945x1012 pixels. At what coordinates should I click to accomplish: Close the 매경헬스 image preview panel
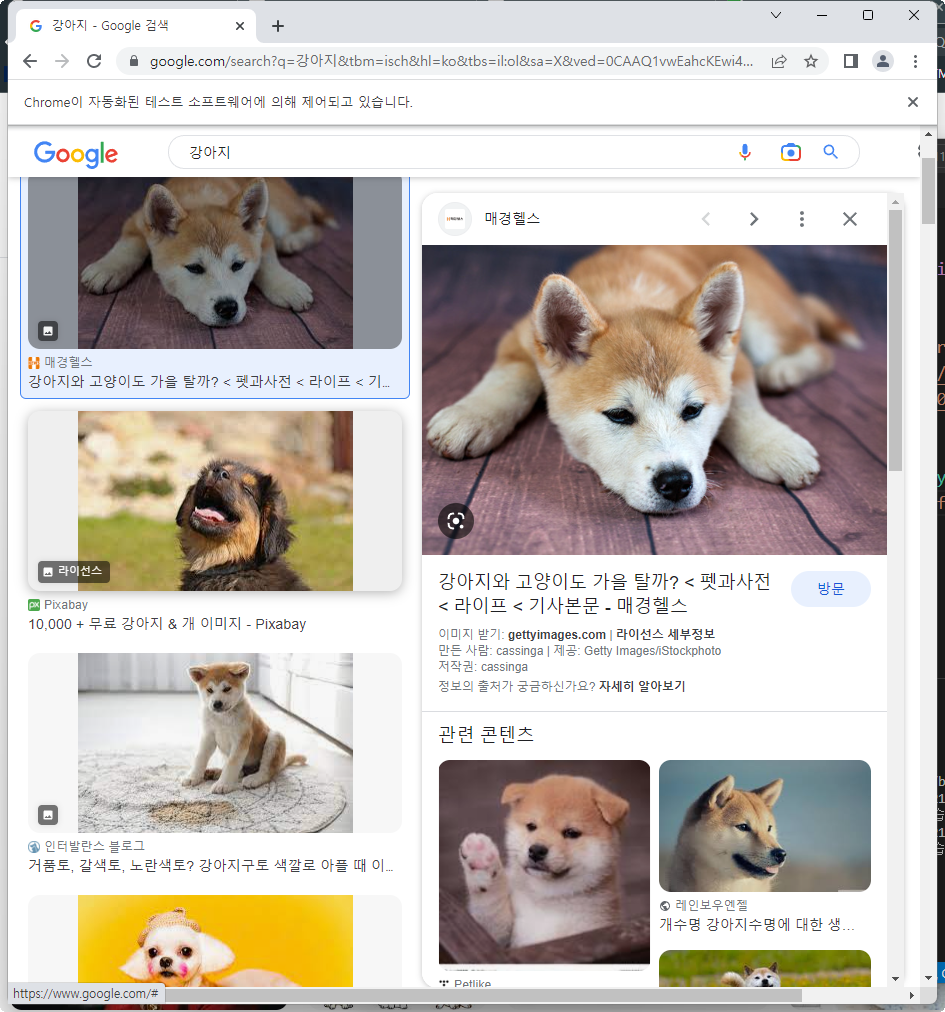tap(850, 218)
